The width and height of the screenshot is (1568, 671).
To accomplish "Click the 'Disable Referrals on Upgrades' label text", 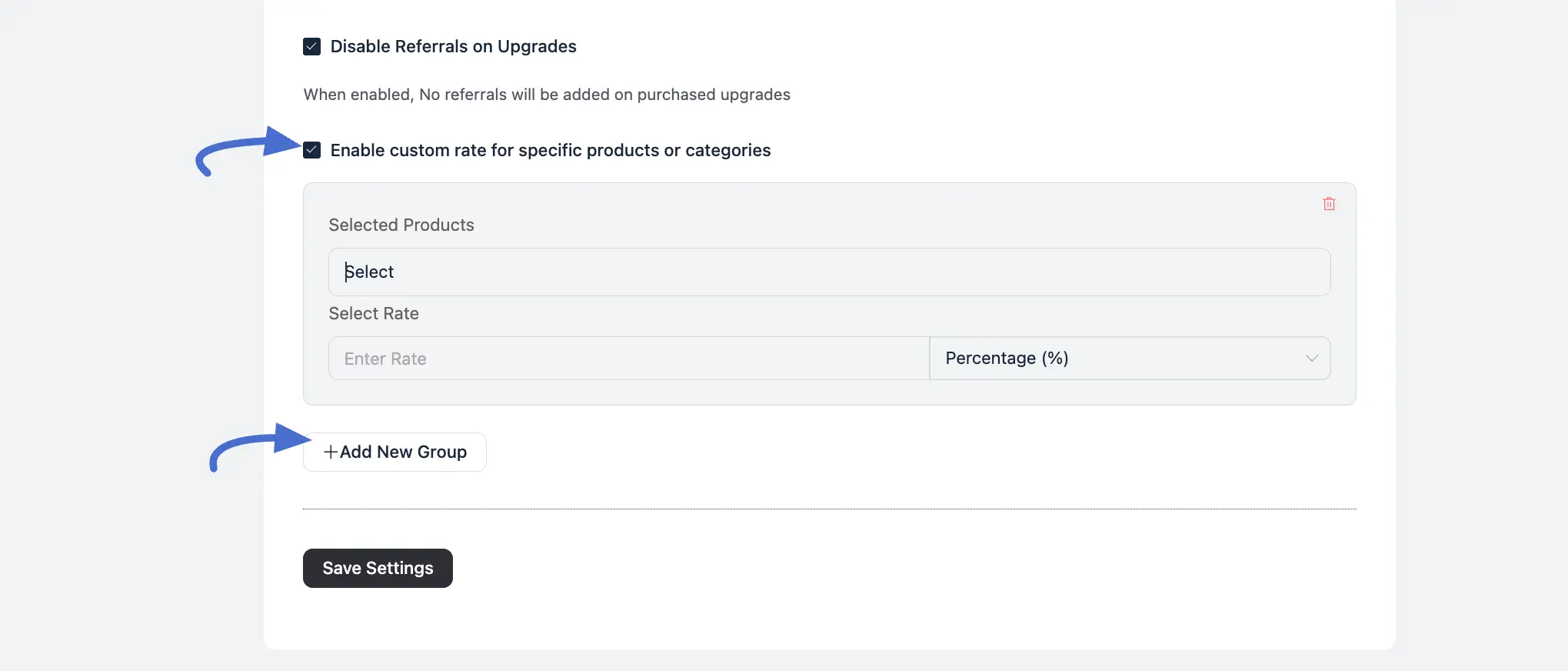I will [x=453, y=47].
